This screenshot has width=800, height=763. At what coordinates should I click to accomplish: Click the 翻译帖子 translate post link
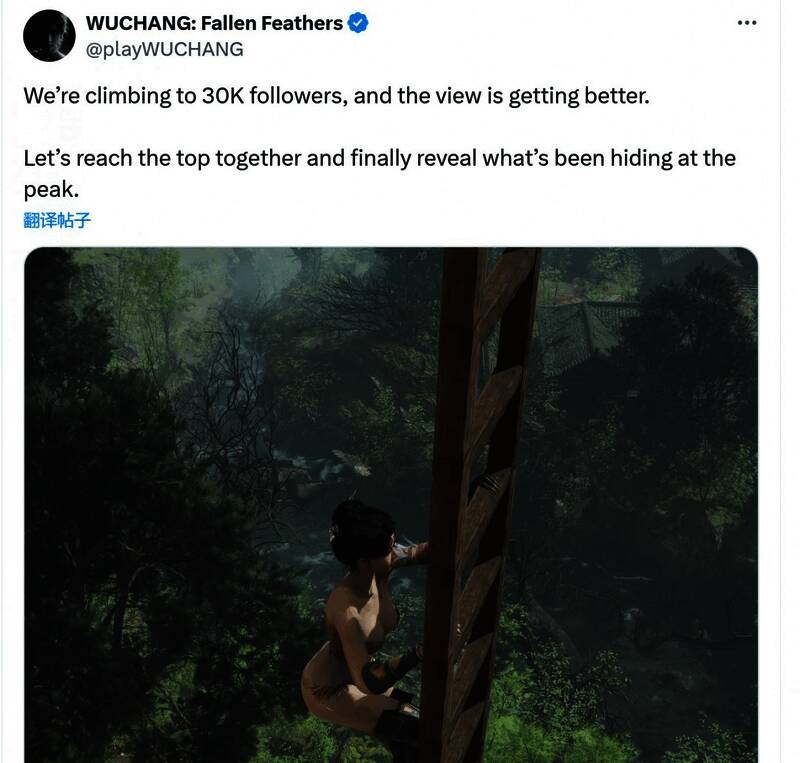coord(57,219)
